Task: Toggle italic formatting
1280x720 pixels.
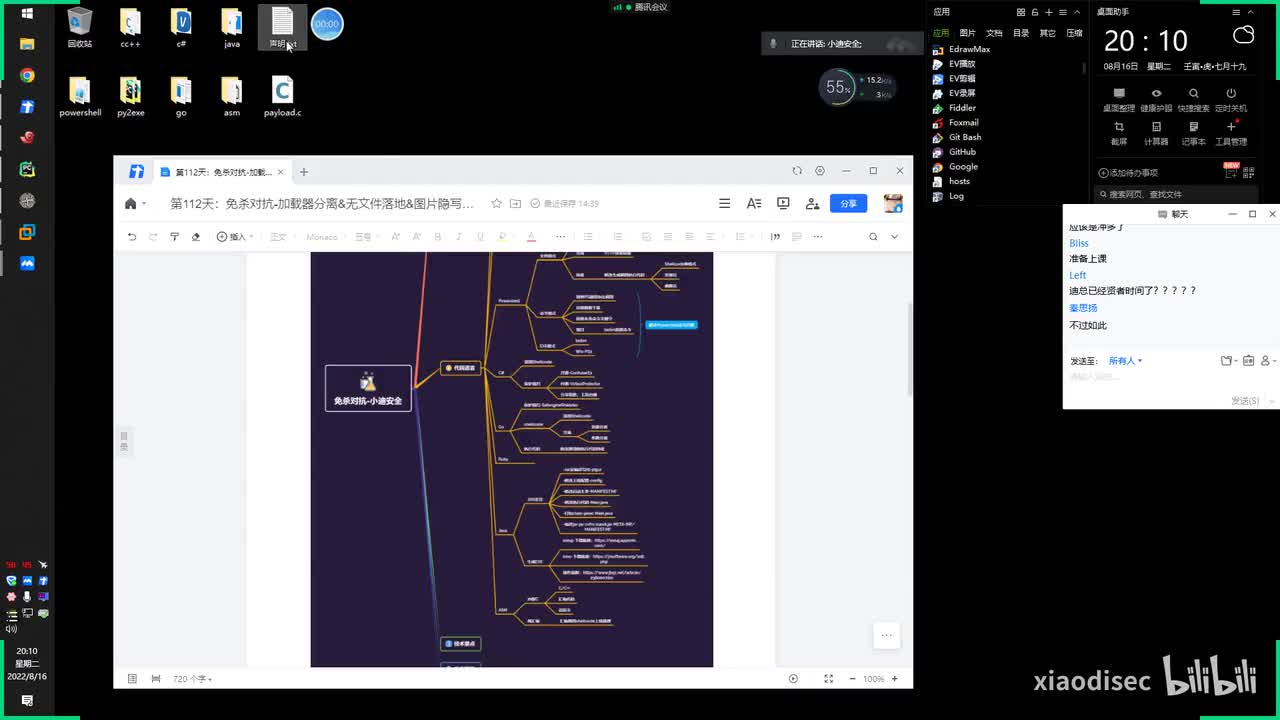Action: pos(459,237)
